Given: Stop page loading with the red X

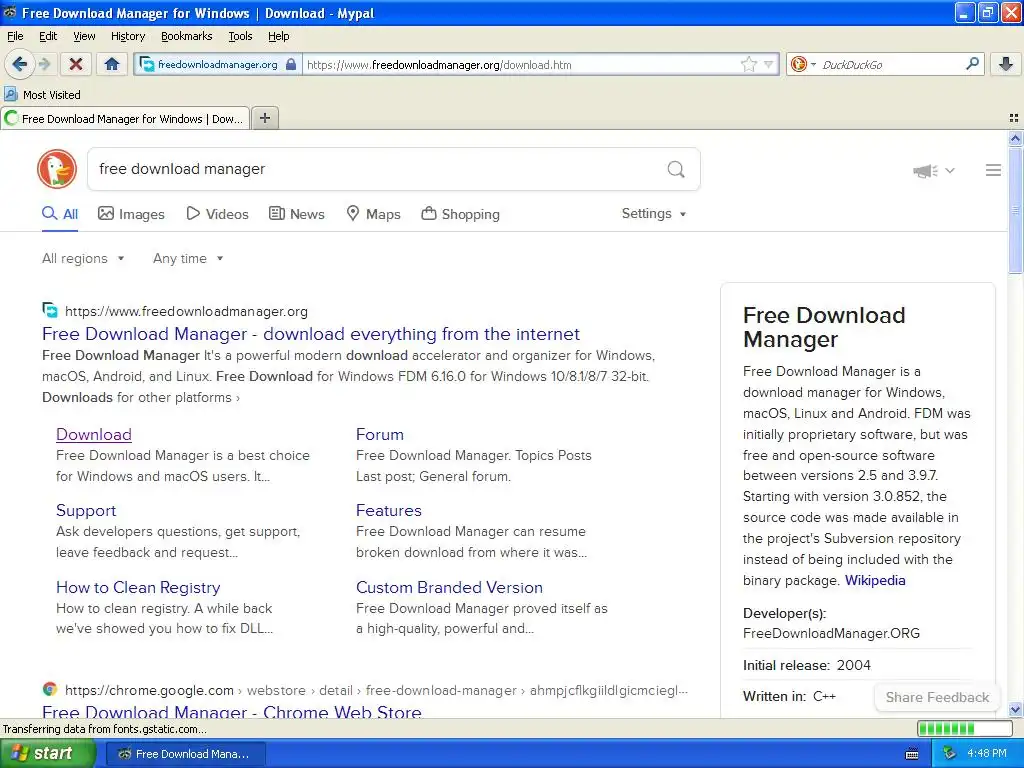Looking at the screenshot, I should pos(76,64).
